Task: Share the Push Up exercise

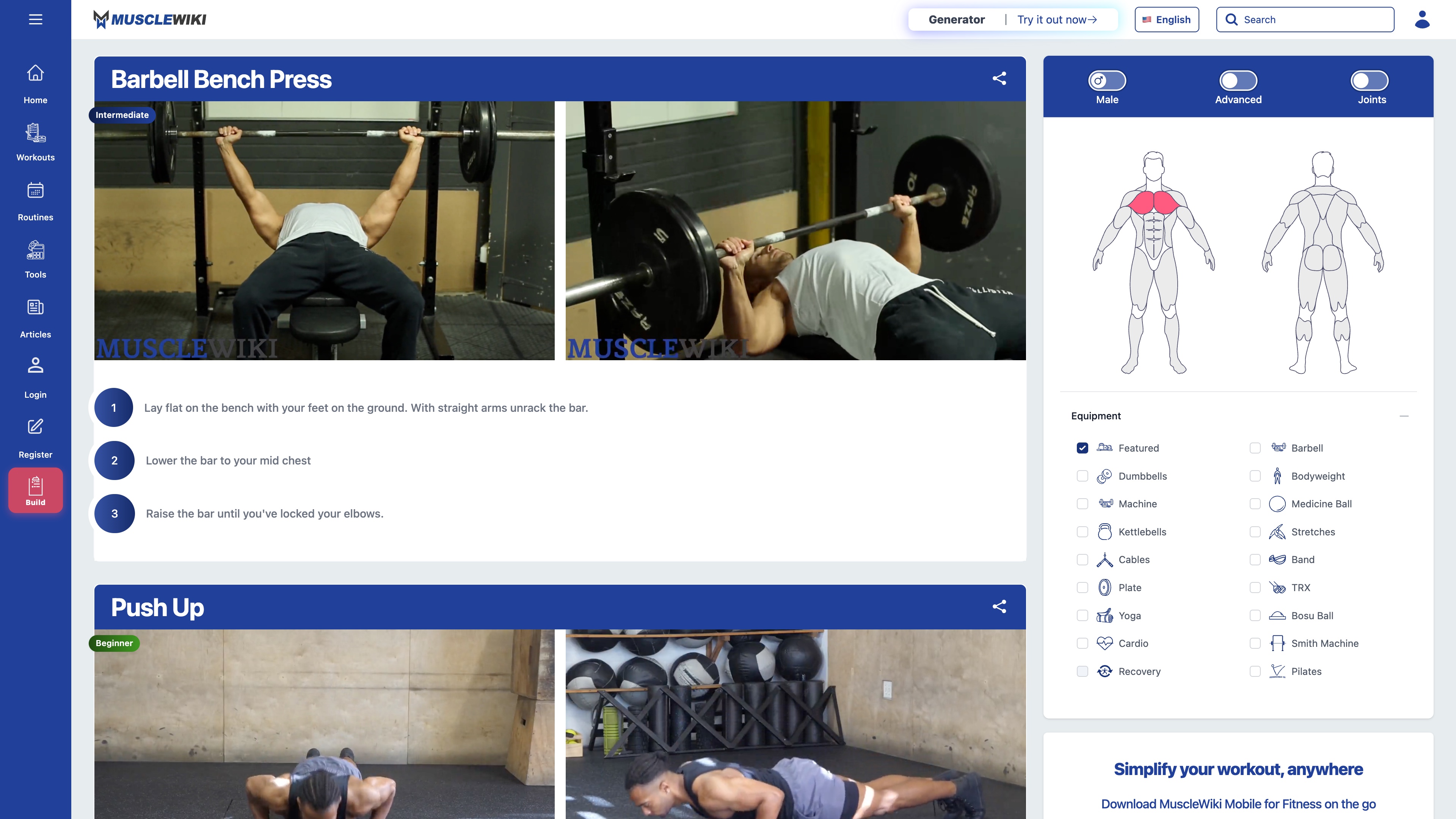Action: coord(999,607)
